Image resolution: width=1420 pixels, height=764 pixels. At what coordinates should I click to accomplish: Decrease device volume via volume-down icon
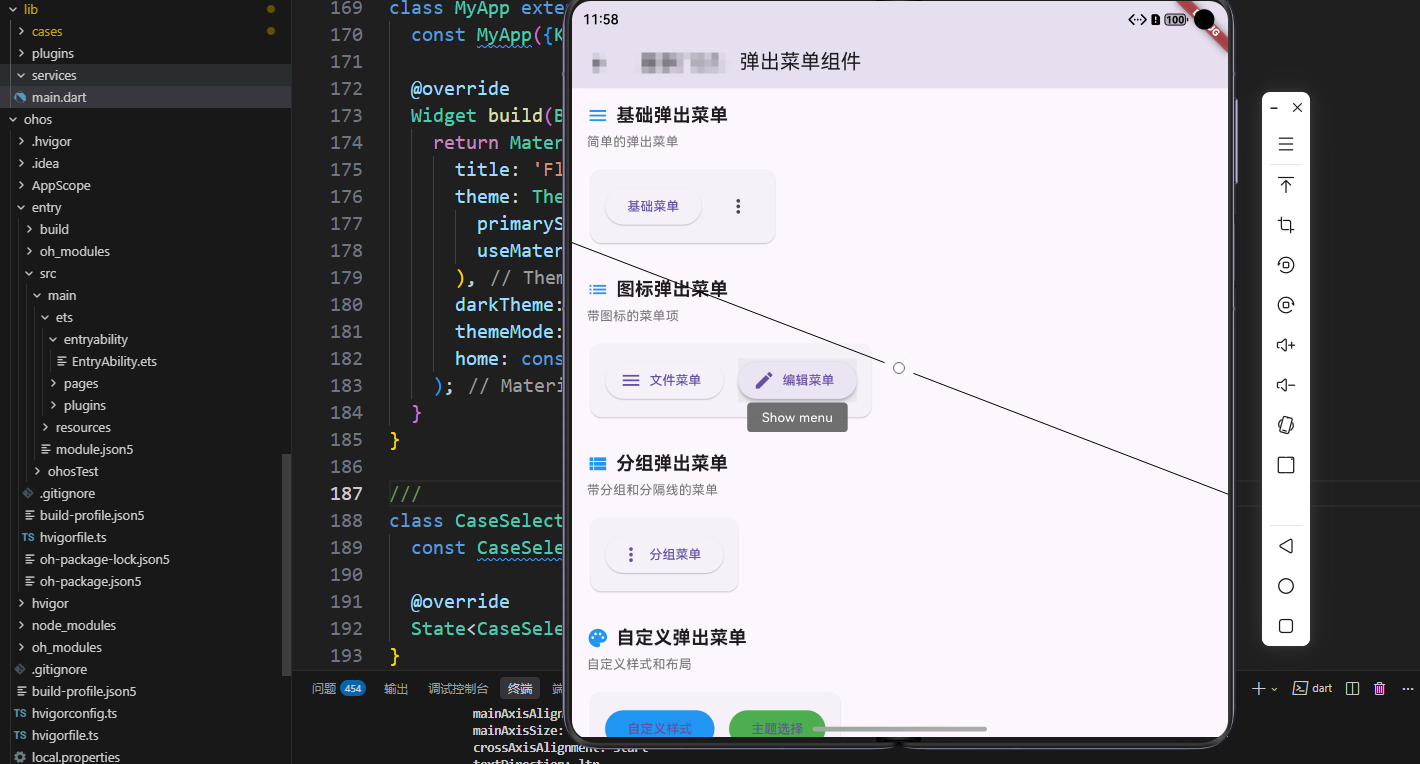pos(1285,385)
